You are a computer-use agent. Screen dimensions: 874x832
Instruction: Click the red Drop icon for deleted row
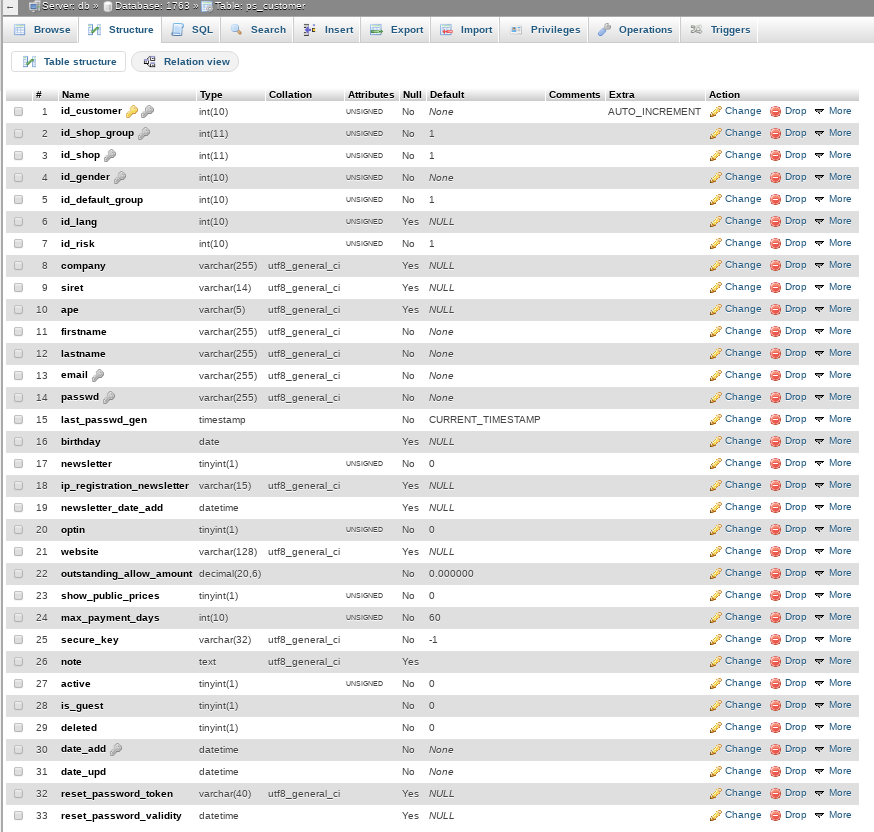775,728
